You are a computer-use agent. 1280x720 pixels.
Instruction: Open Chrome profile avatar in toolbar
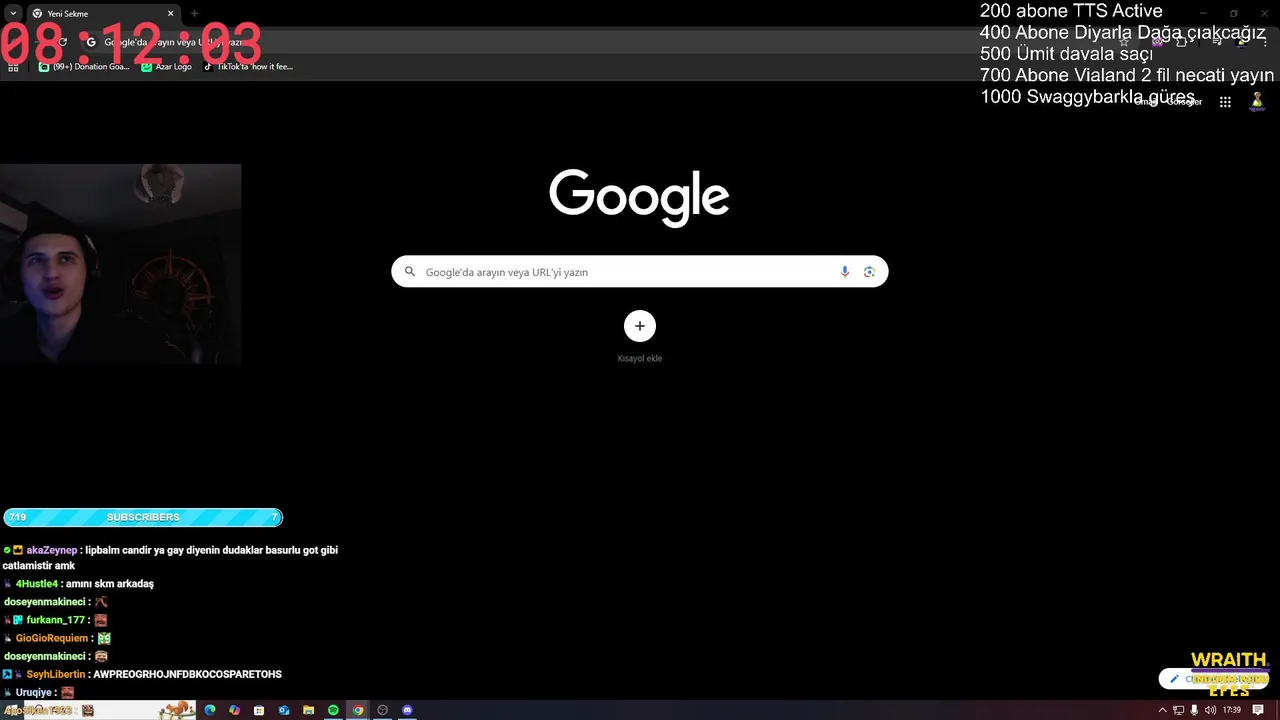point(1242,42)
